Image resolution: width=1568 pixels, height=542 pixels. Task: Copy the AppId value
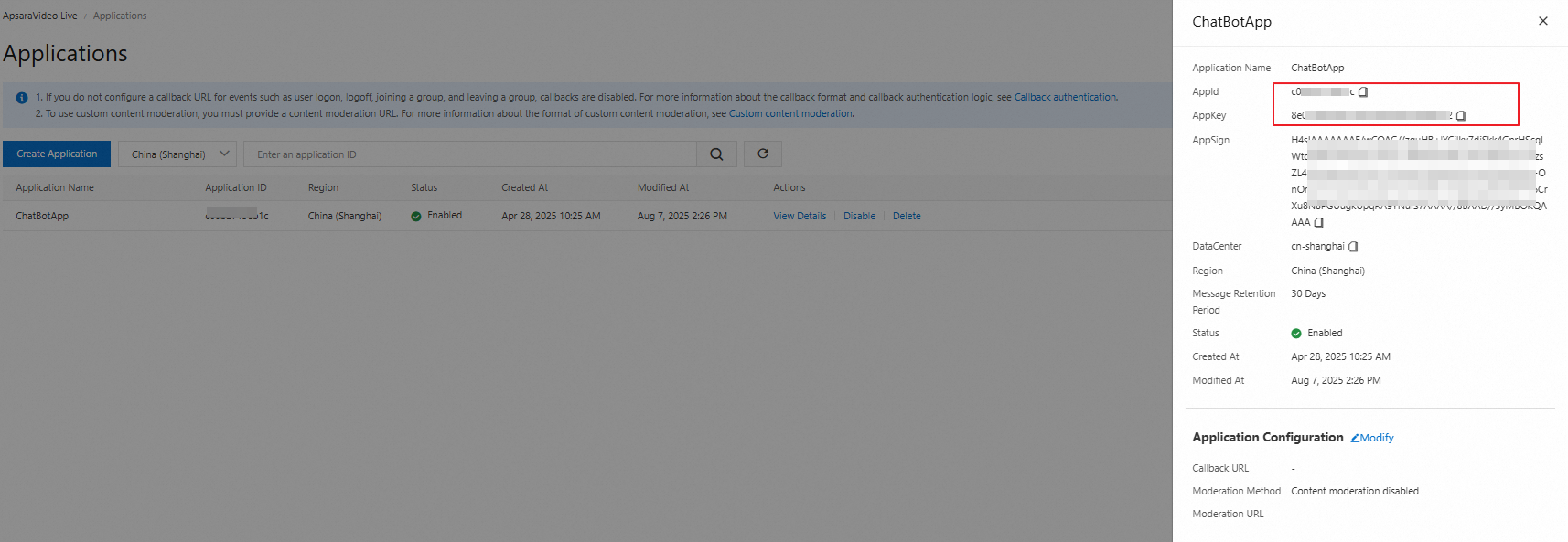pyautogui.click(x=1363, y=92)
